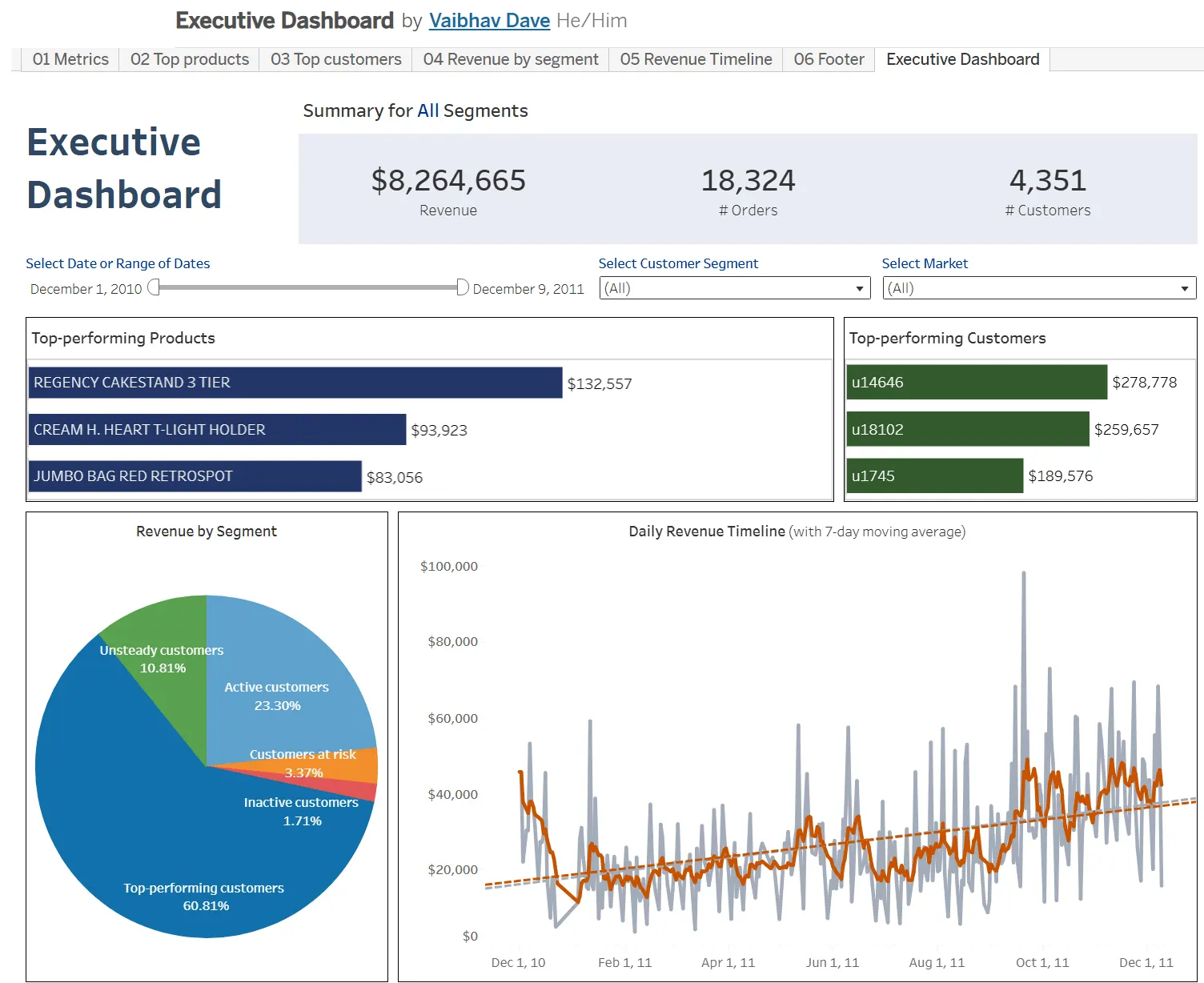Click the Select Market dropdown arrow

pos(1185,288)
